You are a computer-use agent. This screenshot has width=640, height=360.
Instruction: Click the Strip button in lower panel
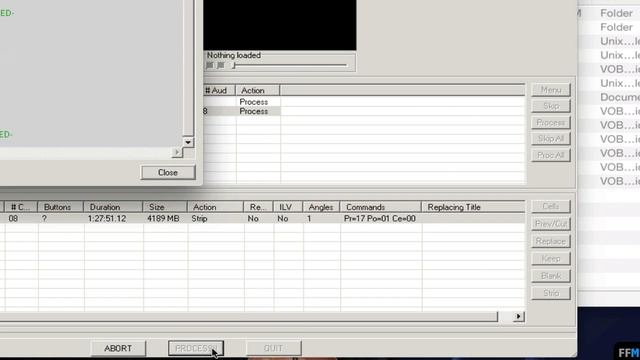[551, 293]
